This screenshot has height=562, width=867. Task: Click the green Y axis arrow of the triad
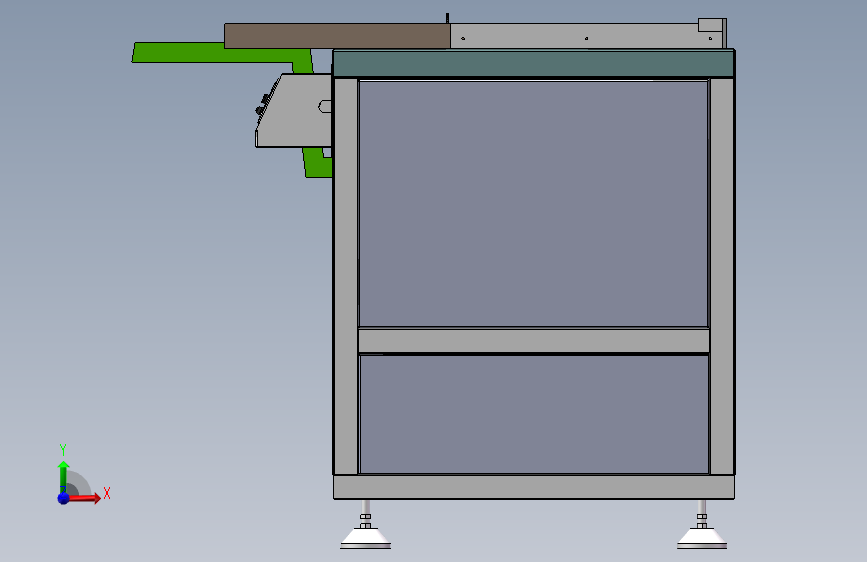[63, 477]
